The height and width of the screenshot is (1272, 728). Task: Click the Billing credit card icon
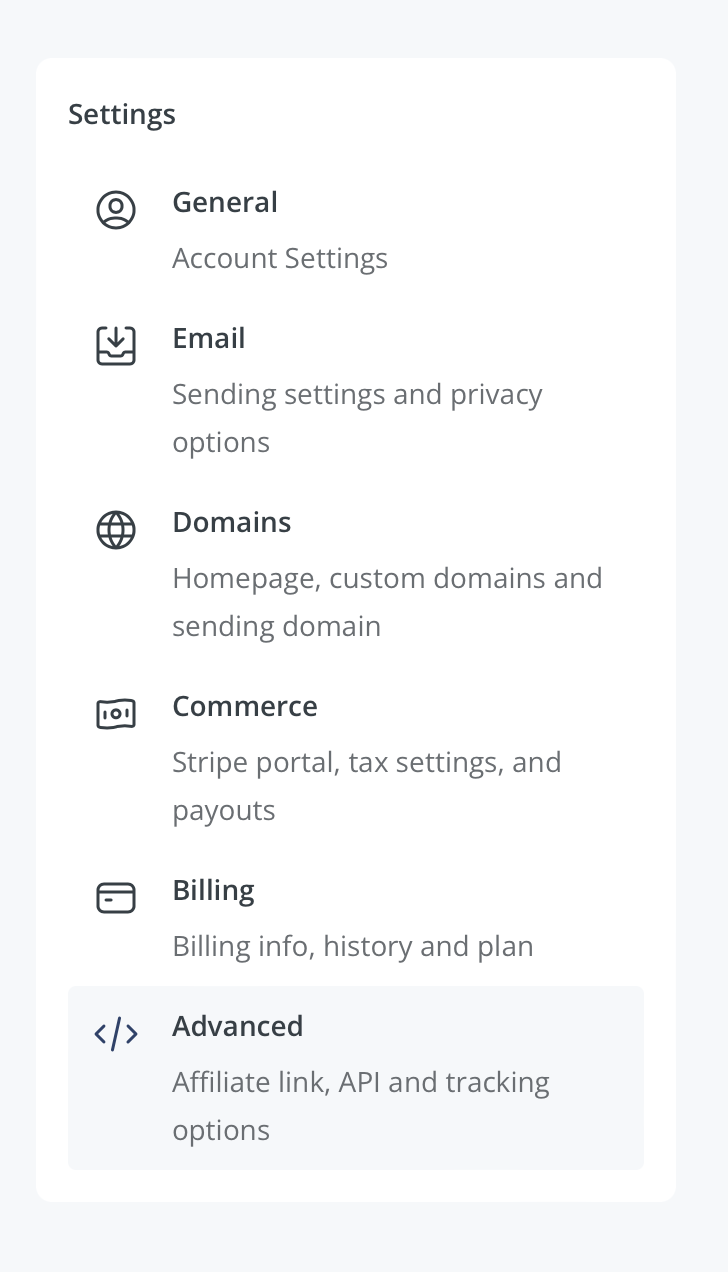(116, 898)
